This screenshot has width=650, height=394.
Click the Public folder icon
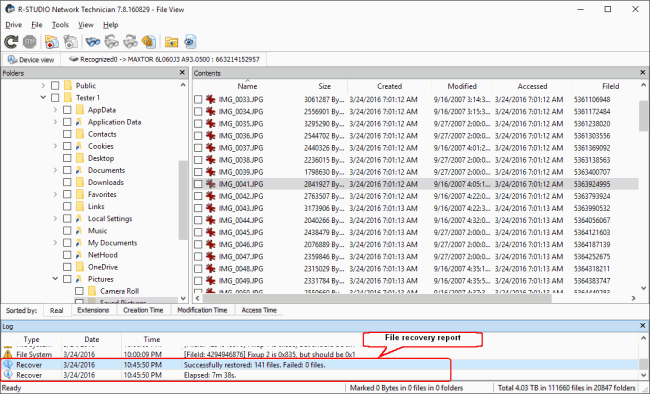click(68, 85)
